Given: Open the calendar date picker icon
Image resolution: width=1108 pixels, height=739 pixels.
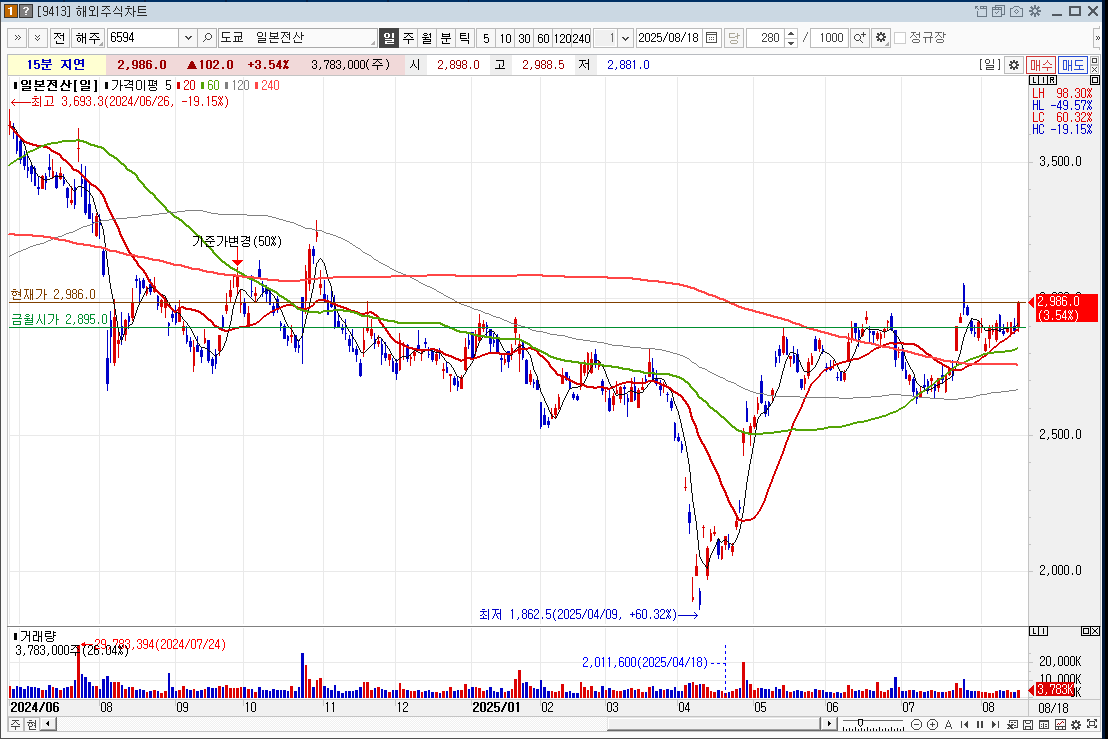Looking at the screenshot, I should (711, 38).
